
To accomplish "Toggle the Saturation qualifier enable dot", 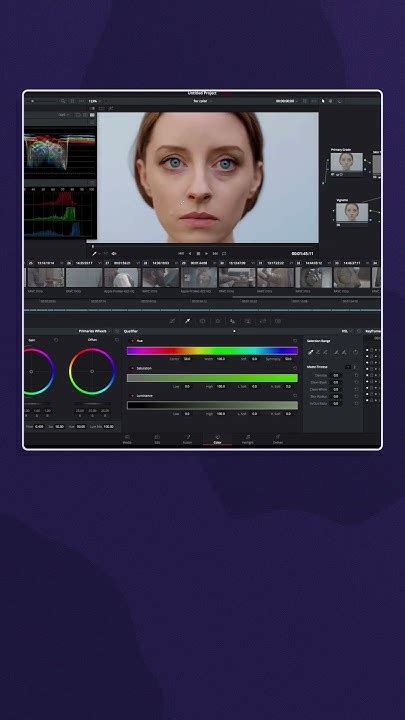I will (133, 368).
